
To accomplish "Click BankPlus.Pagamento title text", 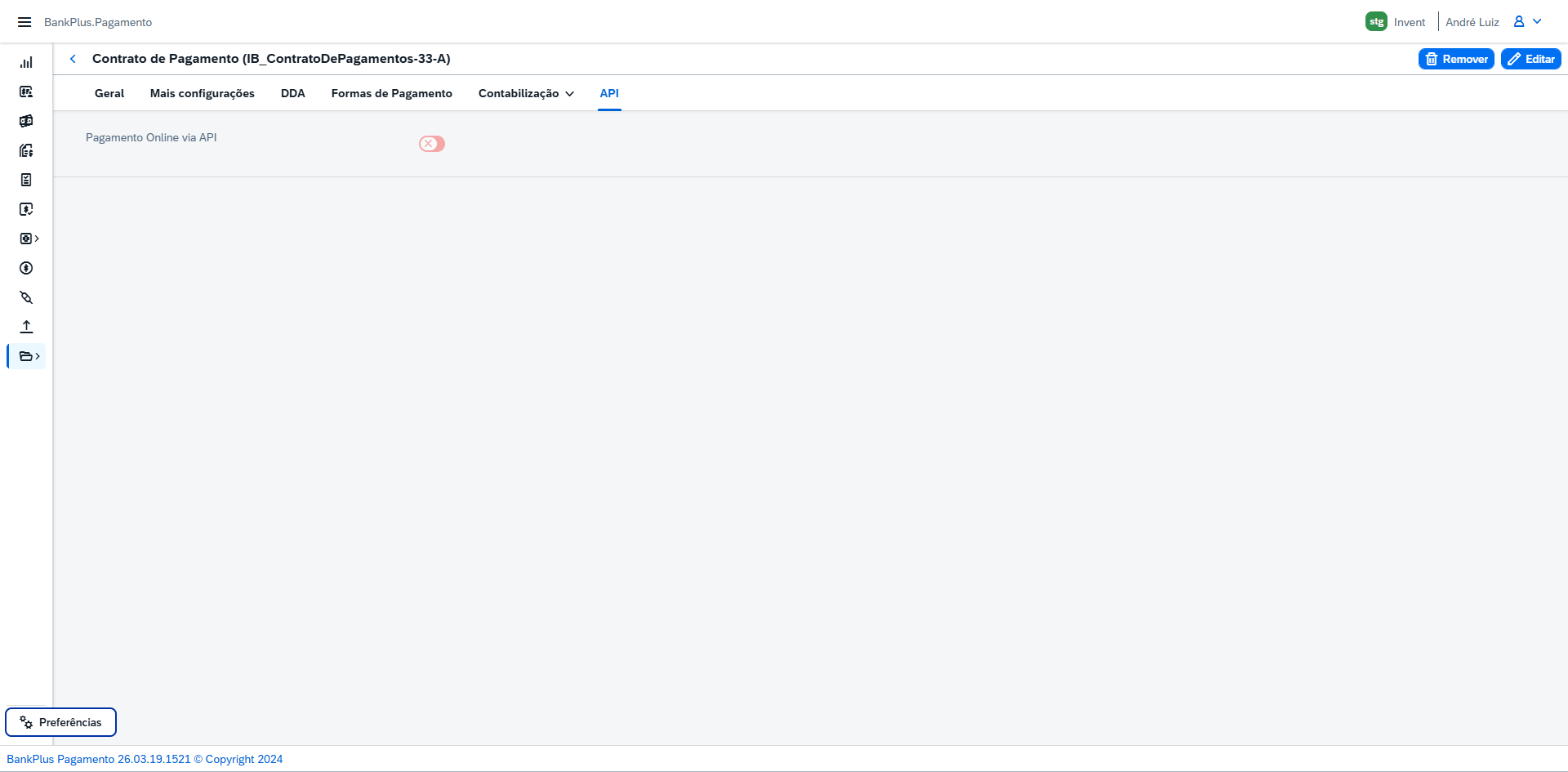I will pyautogui.click(x=98, y=22).
